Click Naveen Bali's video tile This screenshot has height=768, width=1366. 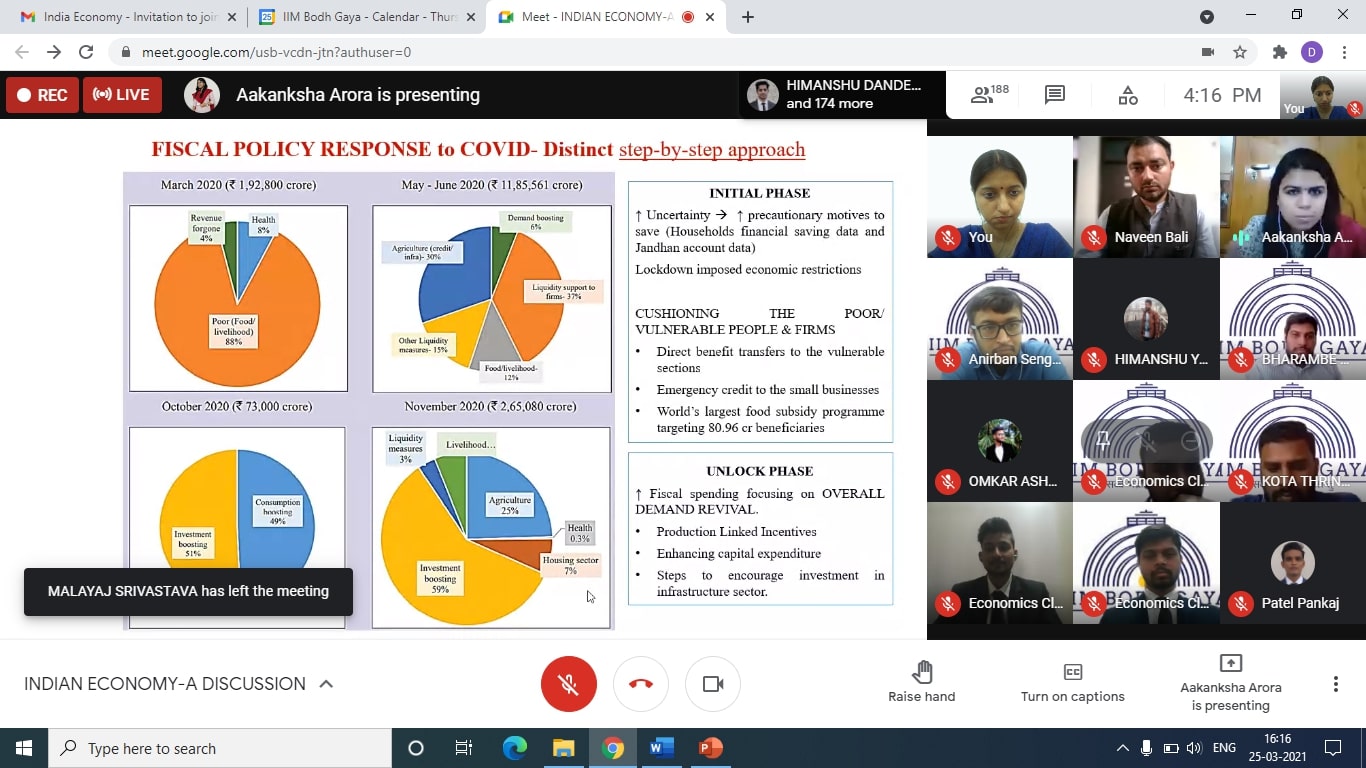tap(1146, 196)
